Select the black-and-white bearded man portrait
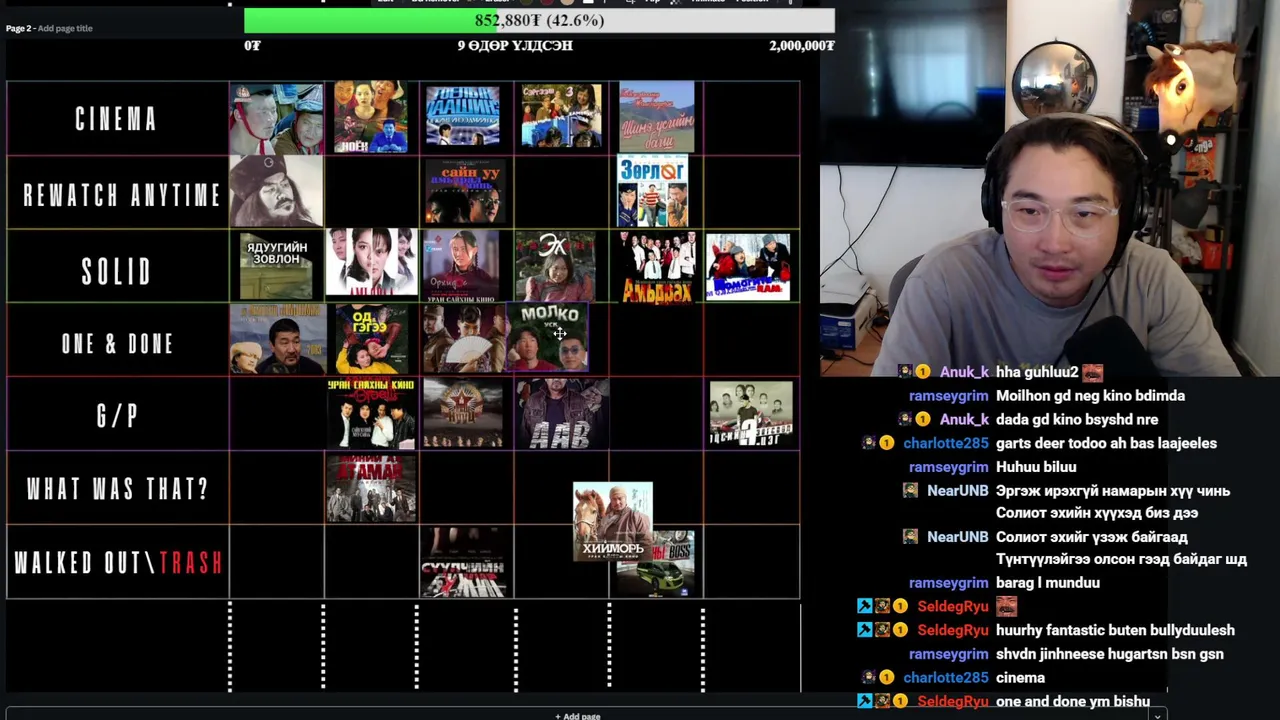This screenshot has width=1280, height=720. pos(276,191)
